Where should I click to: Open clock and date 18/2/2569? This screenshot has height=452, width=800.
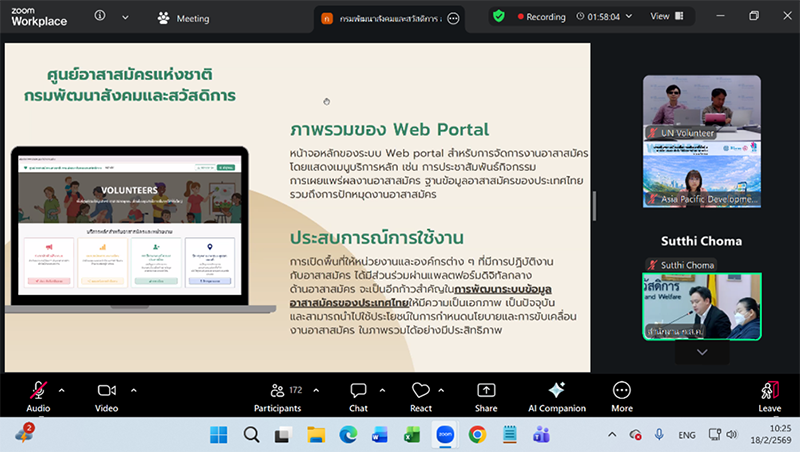[x=771, y=434]
